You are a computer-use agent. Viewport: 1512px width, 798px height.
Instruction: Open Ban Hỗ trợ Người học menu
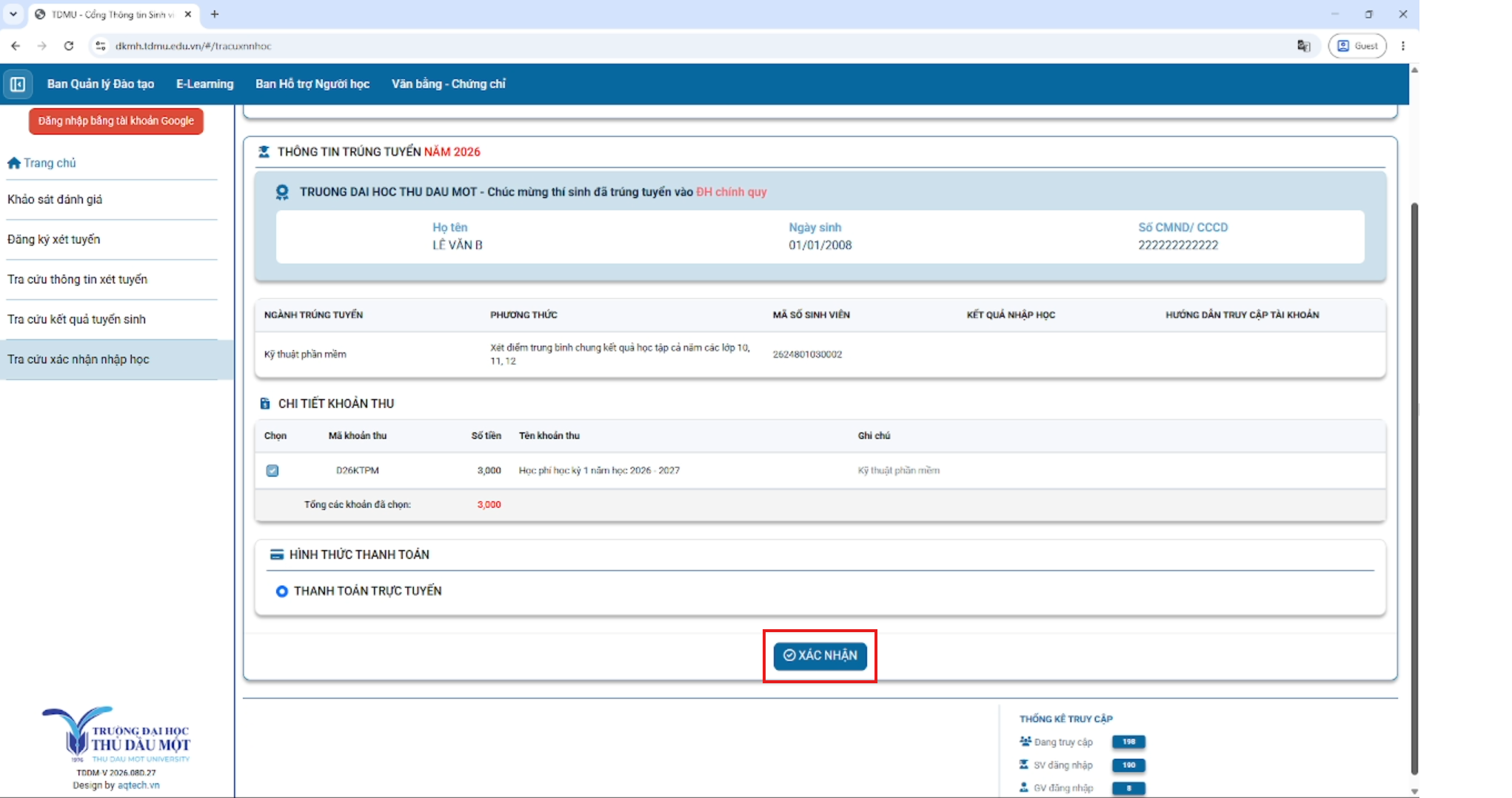[x=312, y=84]
